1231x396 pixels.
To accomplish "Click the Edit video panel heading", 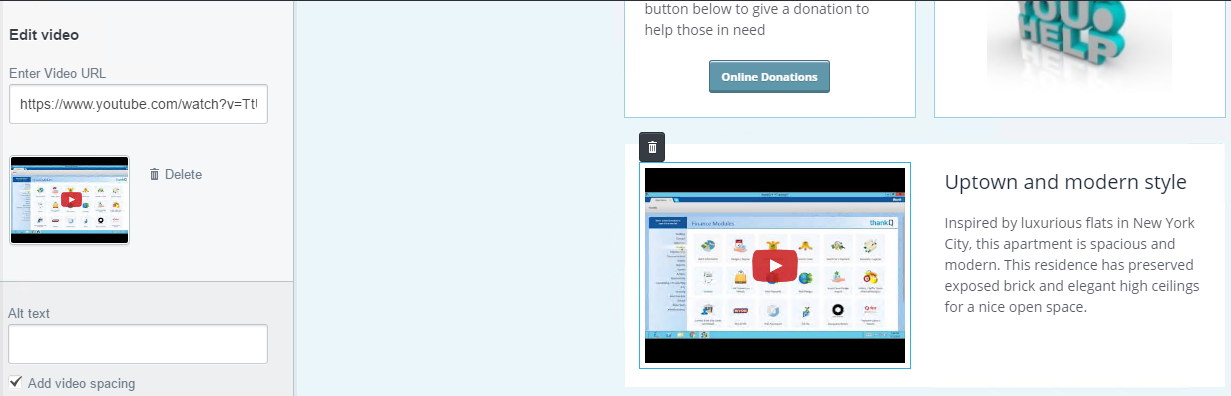I will pyautogui.click(x=44, y=35).
